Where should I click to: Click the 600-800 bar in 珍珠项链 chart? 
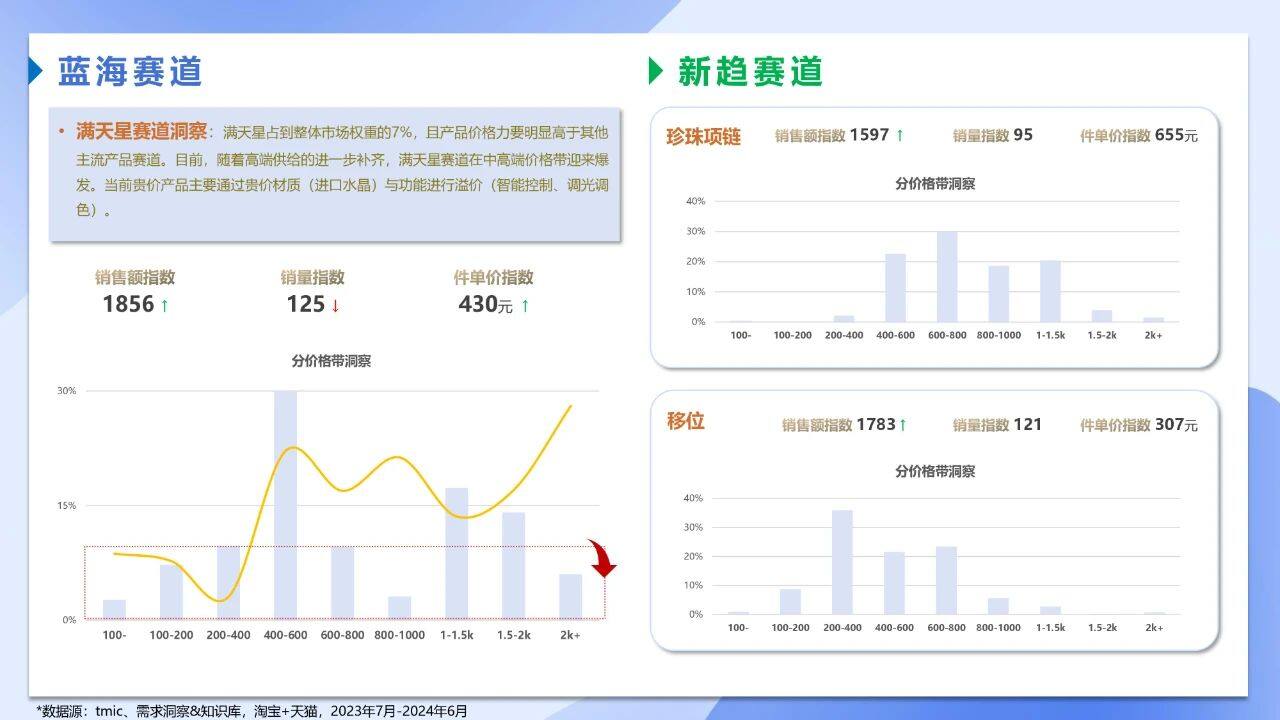pyautogui.click(x=946, y=277)
